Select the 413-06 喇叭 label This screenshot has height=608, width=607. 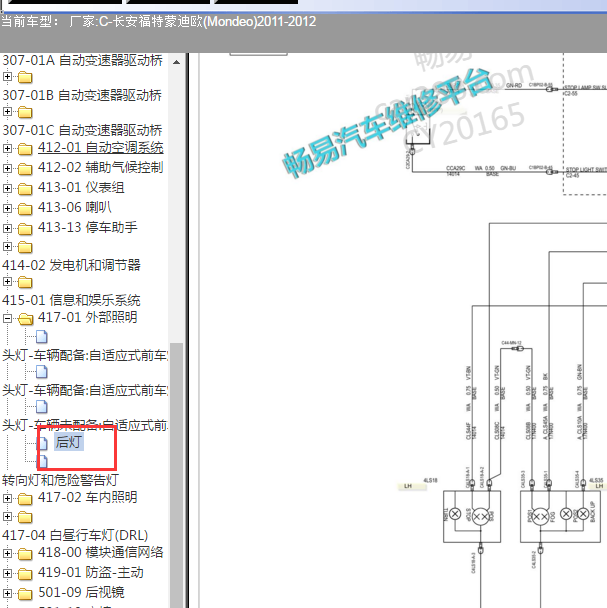pyautogui.click(x=74, y=207)
